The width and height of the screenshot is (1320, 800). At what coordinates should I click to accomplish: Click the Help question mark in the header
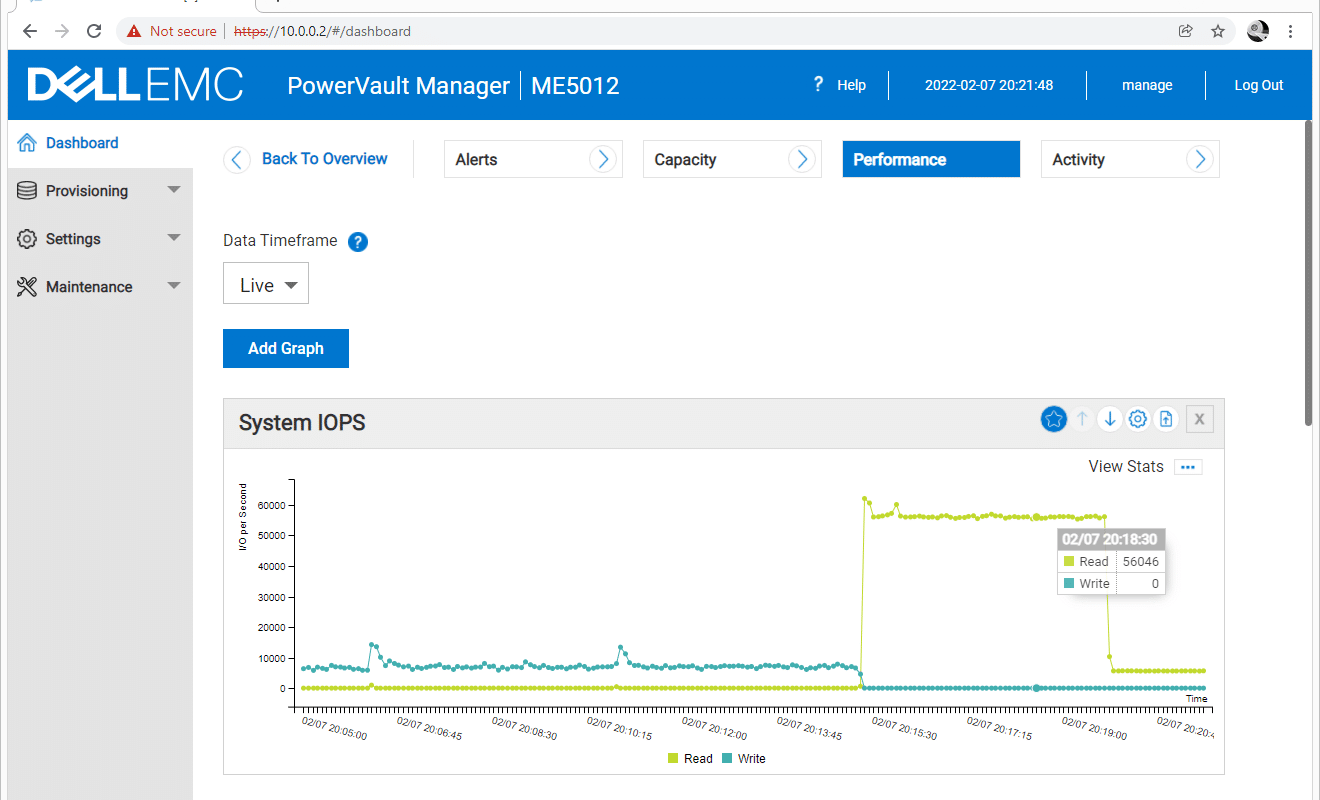pos(818,85)
